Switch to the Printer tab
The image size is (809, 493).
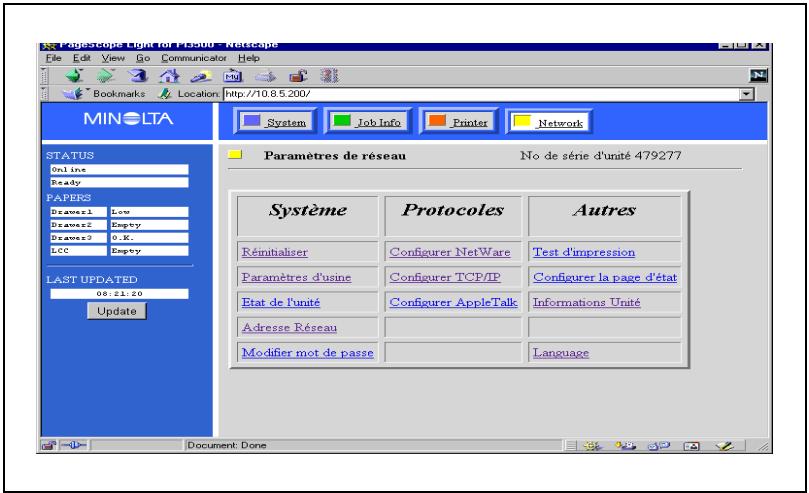[459, 122]
